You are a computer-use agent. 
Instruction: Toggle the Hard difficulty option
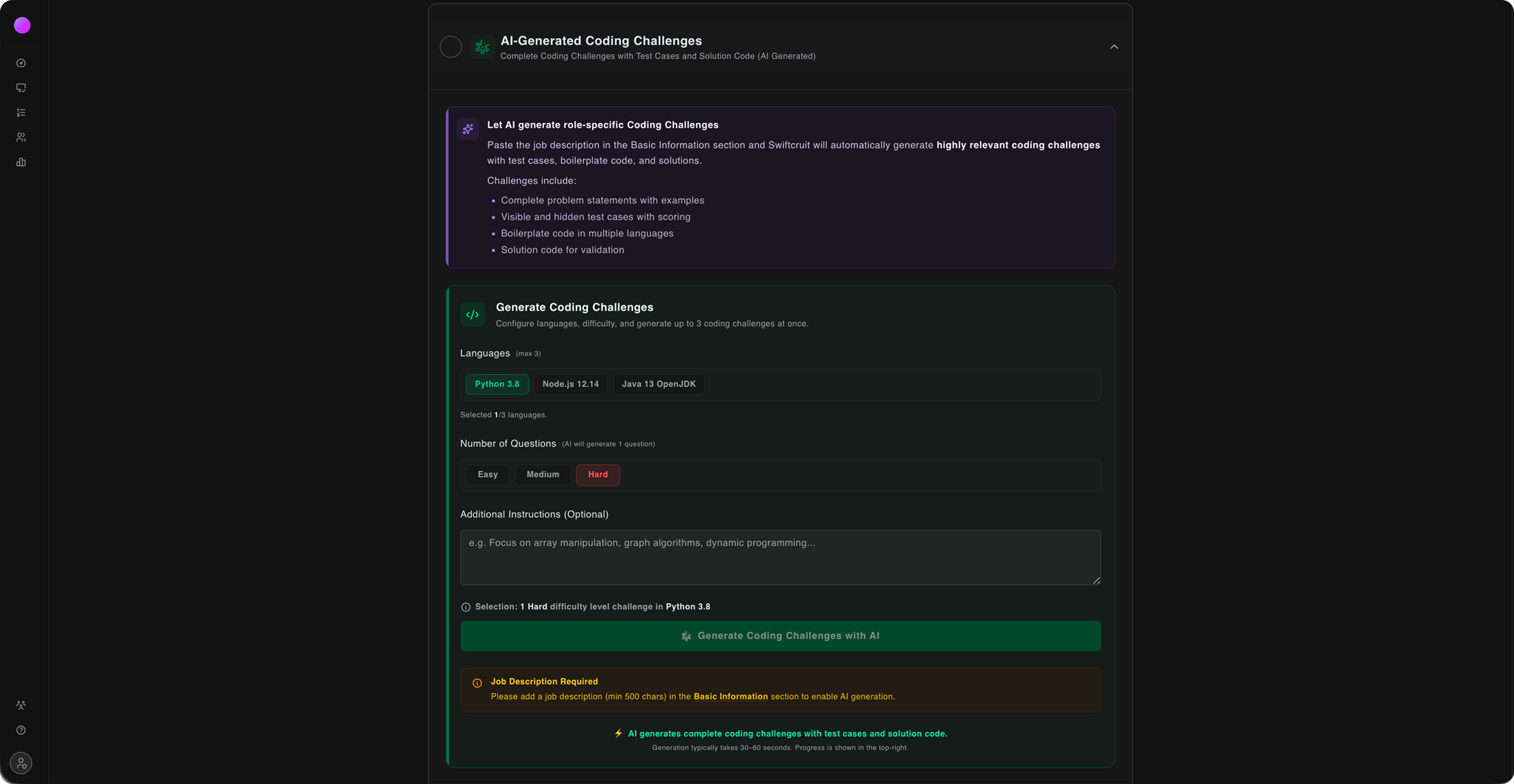pos(598,475)
